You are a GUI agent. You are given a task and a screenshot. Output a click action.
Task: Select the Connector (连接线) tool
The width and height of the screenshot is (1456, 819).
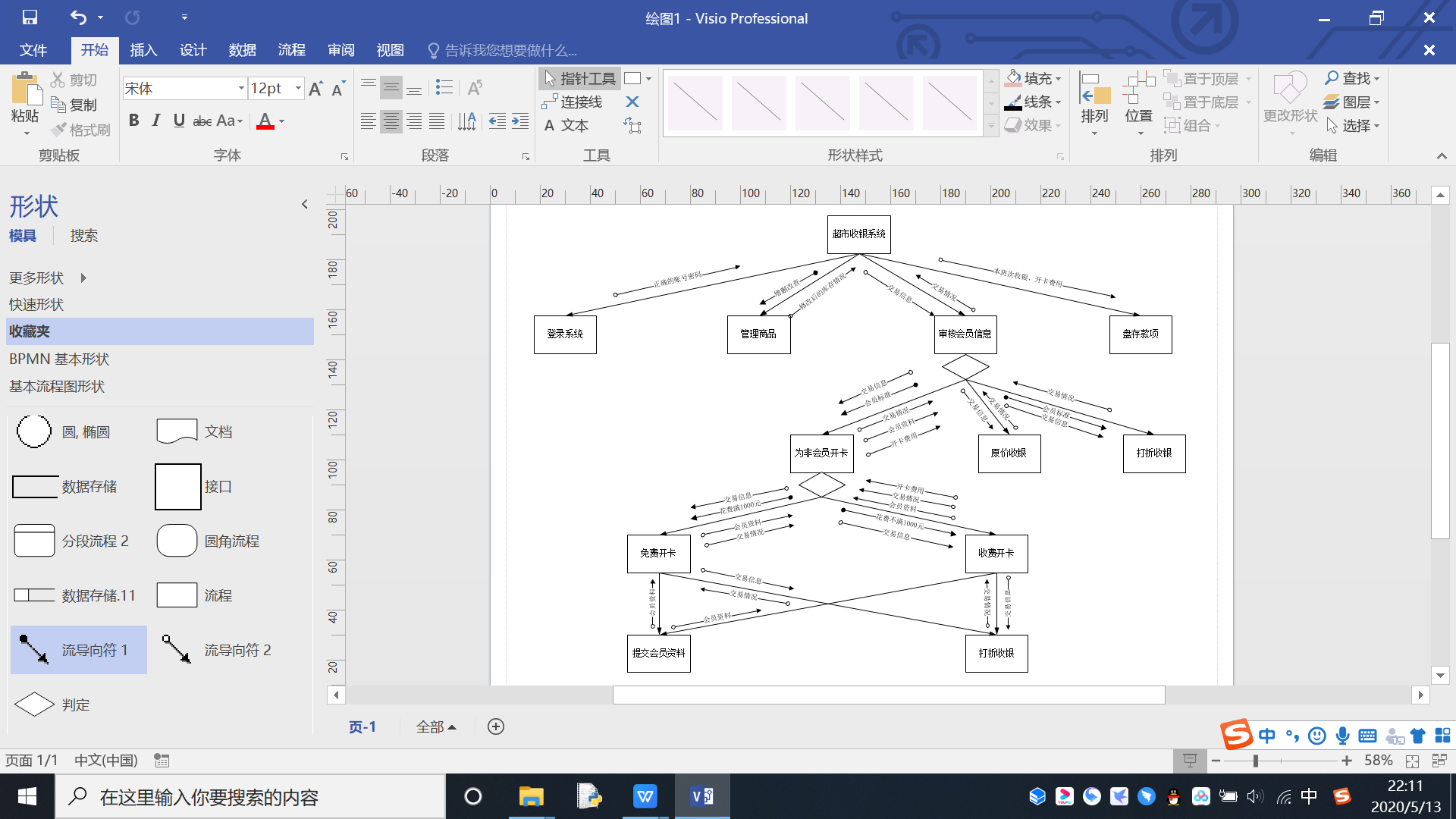(x=573, y=102)
